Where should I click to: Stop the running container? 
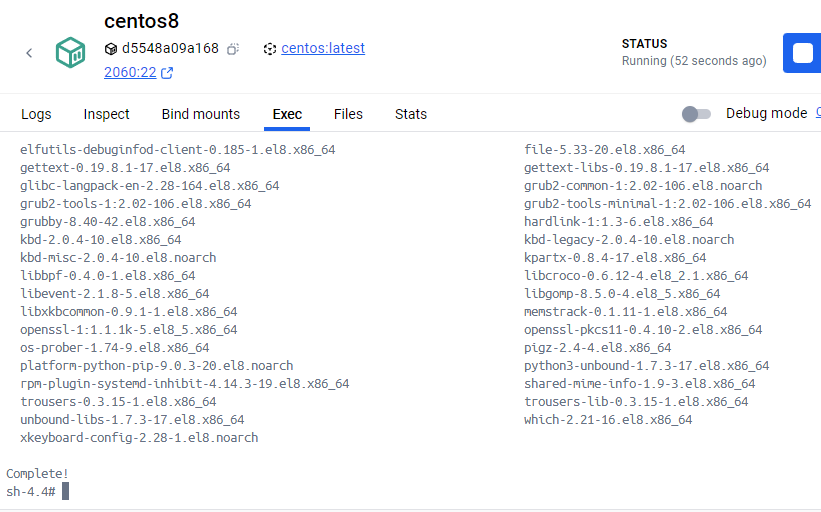802,53
